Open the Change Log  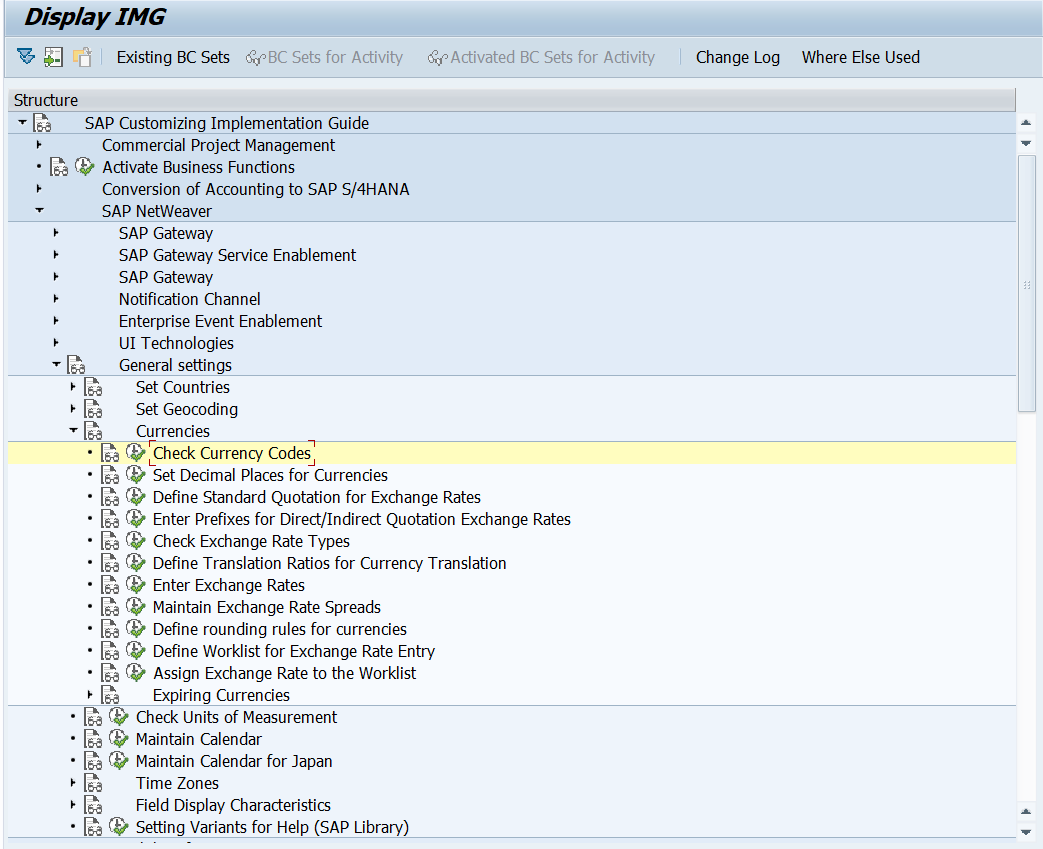tap(738, 57)
